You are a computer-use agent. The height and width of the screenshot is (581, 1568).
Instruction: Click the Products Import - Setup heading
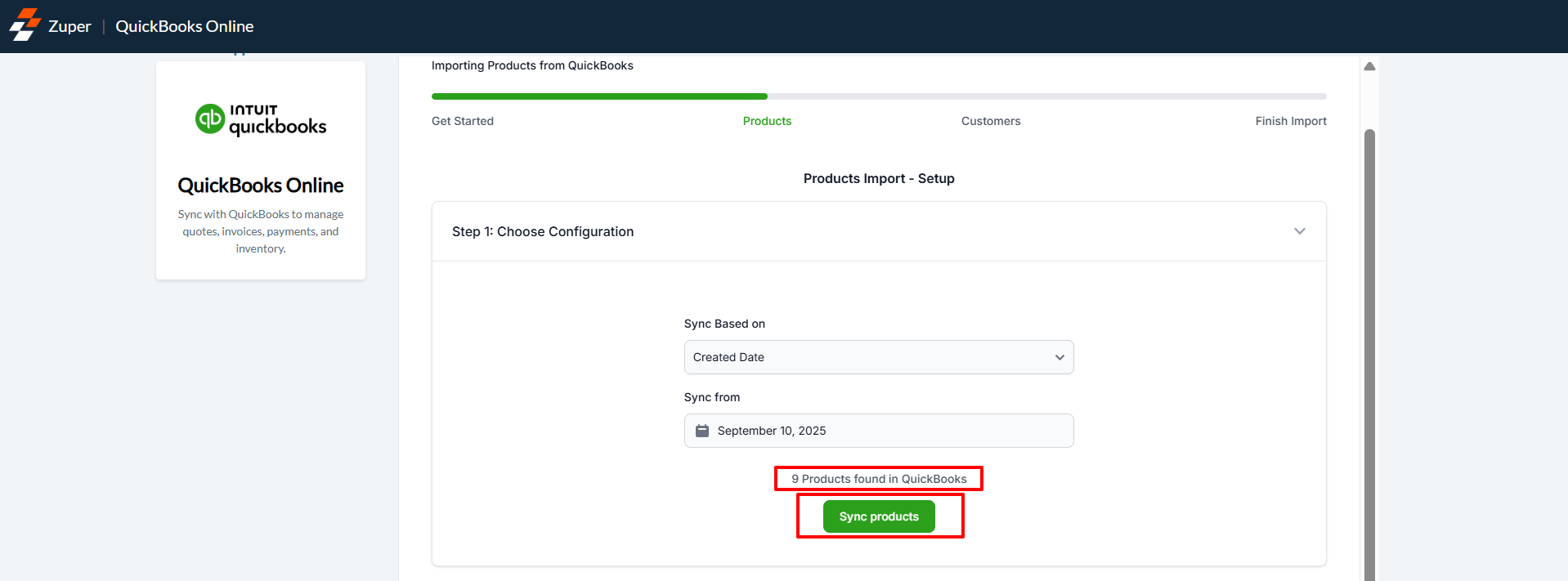pos(879,178)
